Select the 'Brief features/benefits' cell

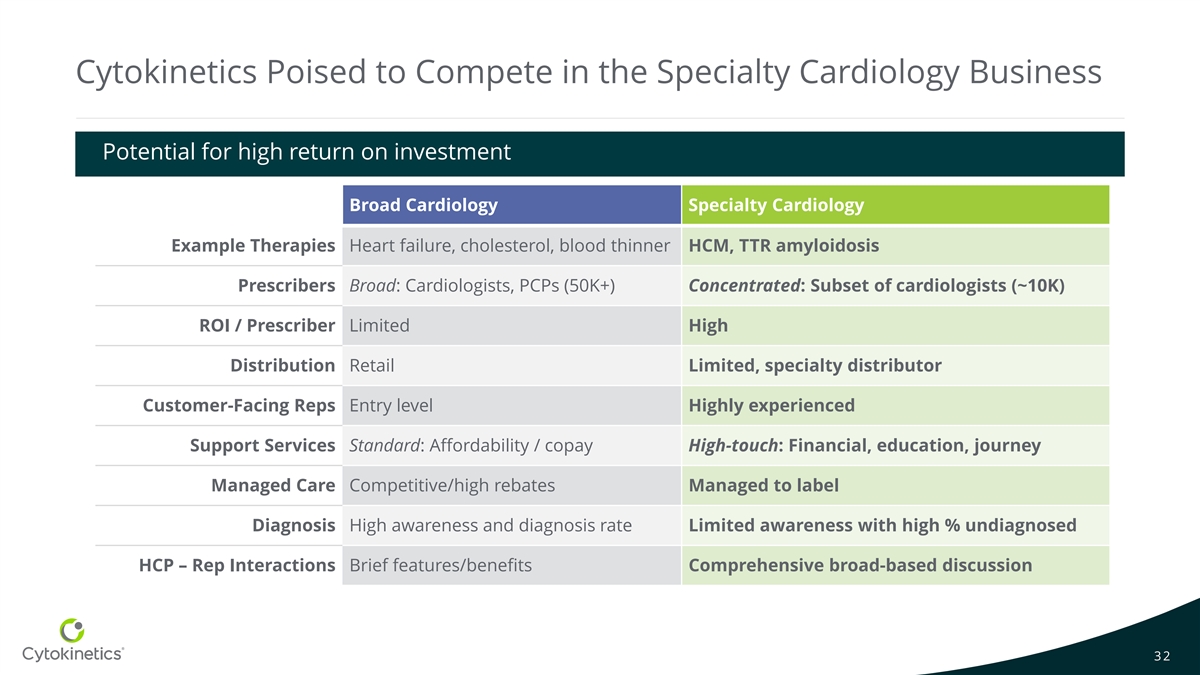[440, 565]
